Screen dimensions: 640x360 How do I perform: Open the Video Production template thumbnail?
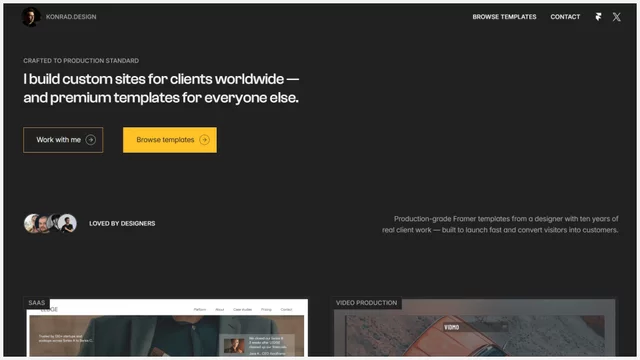click(474, 327)
